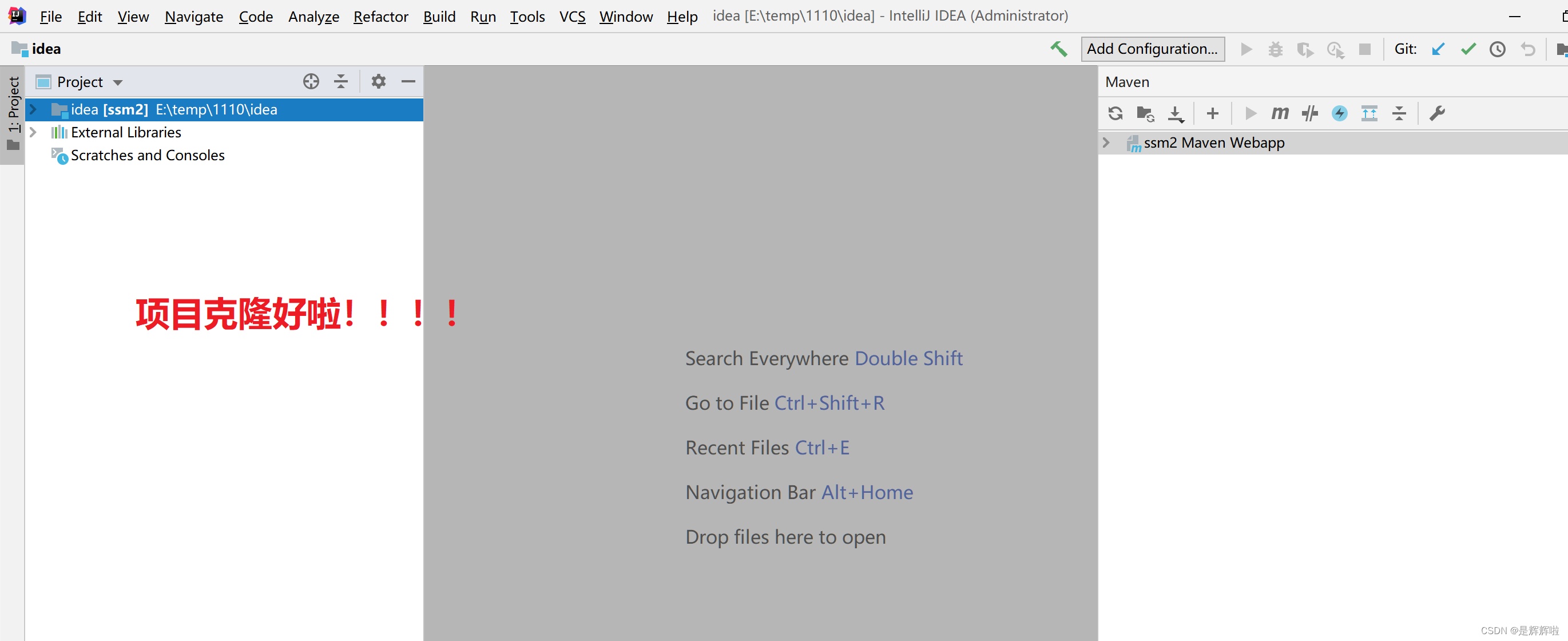Screen dimensions: 1568x641
Task: Open Project view dropdown
Action: [117, 82]
